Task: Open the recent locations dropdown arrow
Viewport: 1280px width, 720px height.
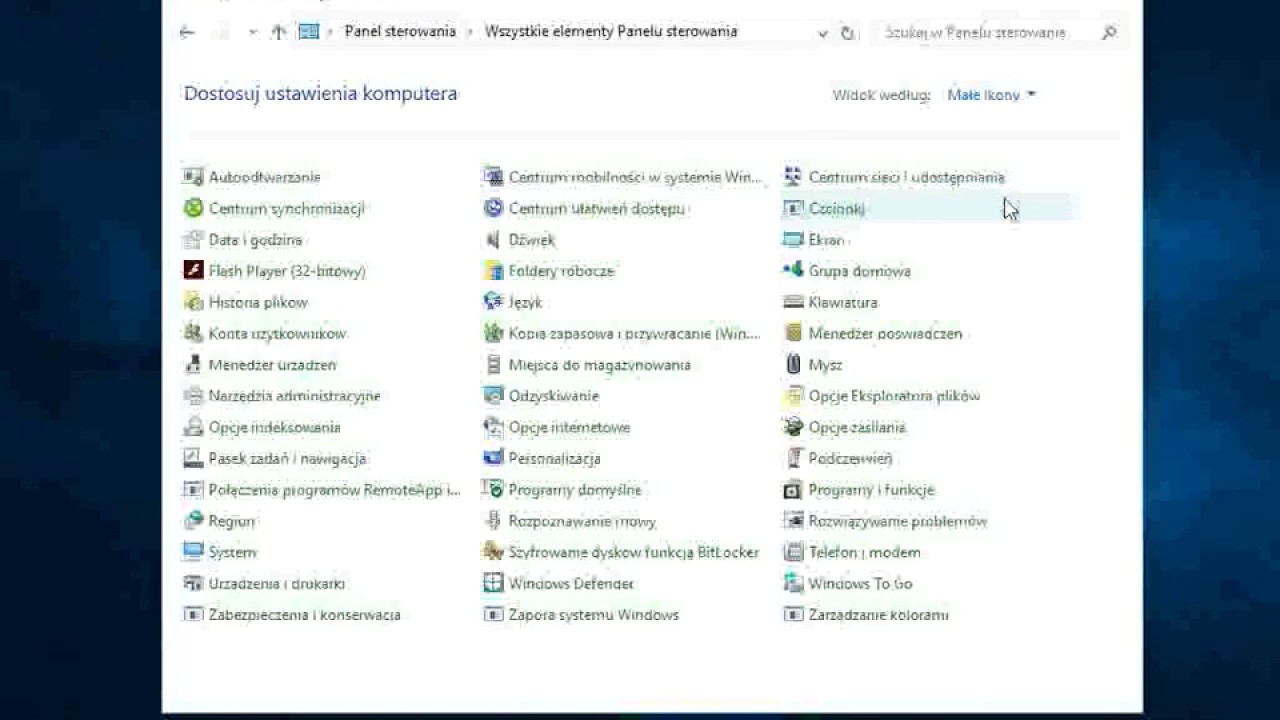Action: pyautogui.click(x=252, y=32)
